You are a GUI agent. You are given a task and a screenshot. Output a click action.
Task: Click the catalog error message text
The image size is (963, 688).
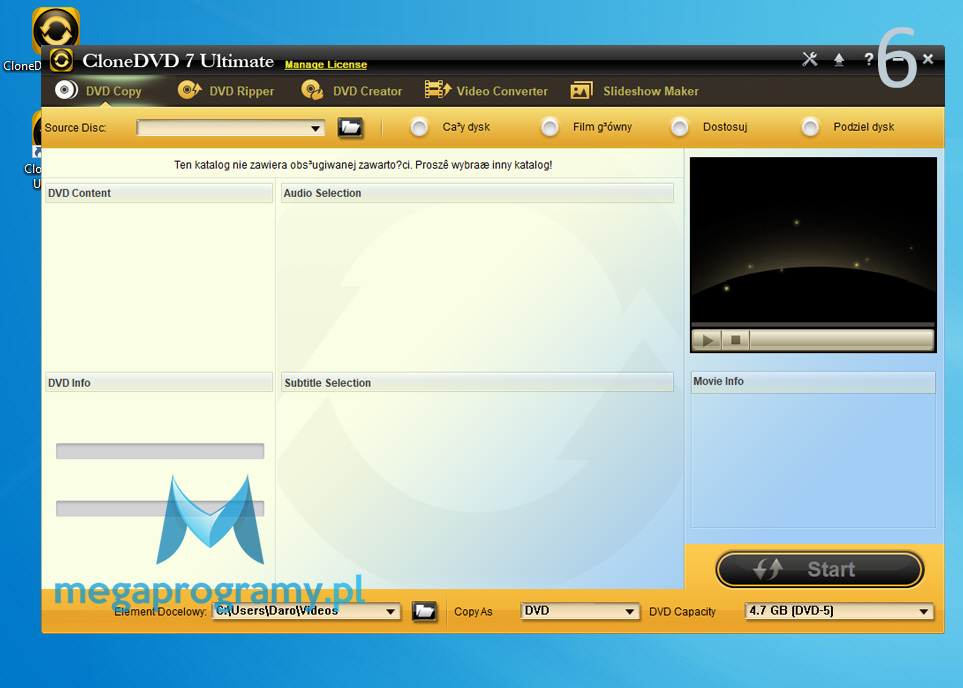[x=363, y=165]
